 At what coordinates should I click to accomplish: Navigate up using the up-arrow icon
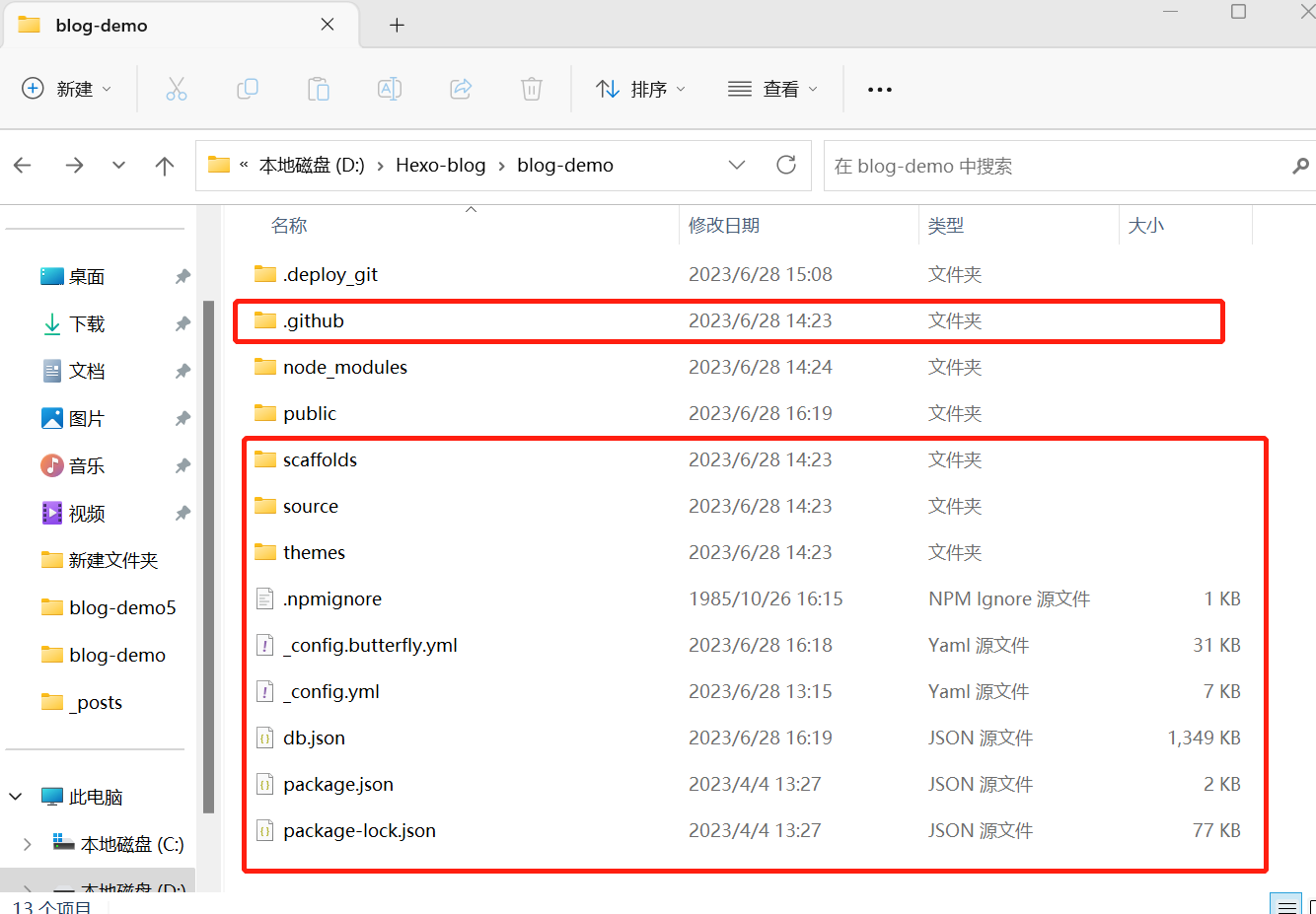point(165,165)
